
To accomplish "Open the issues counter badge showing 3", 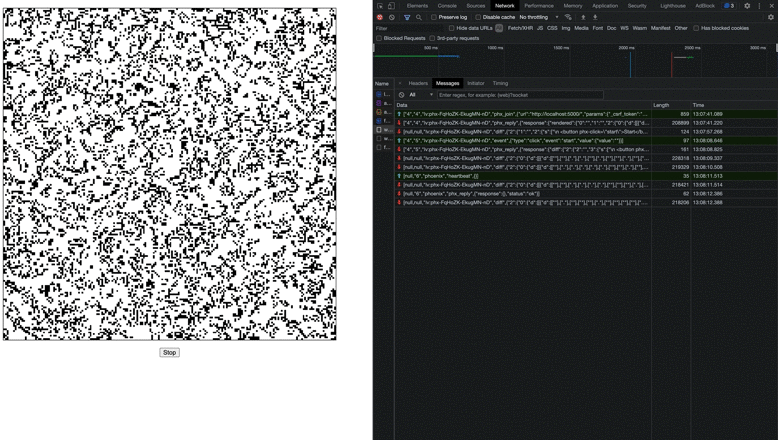I will point(729,6).
